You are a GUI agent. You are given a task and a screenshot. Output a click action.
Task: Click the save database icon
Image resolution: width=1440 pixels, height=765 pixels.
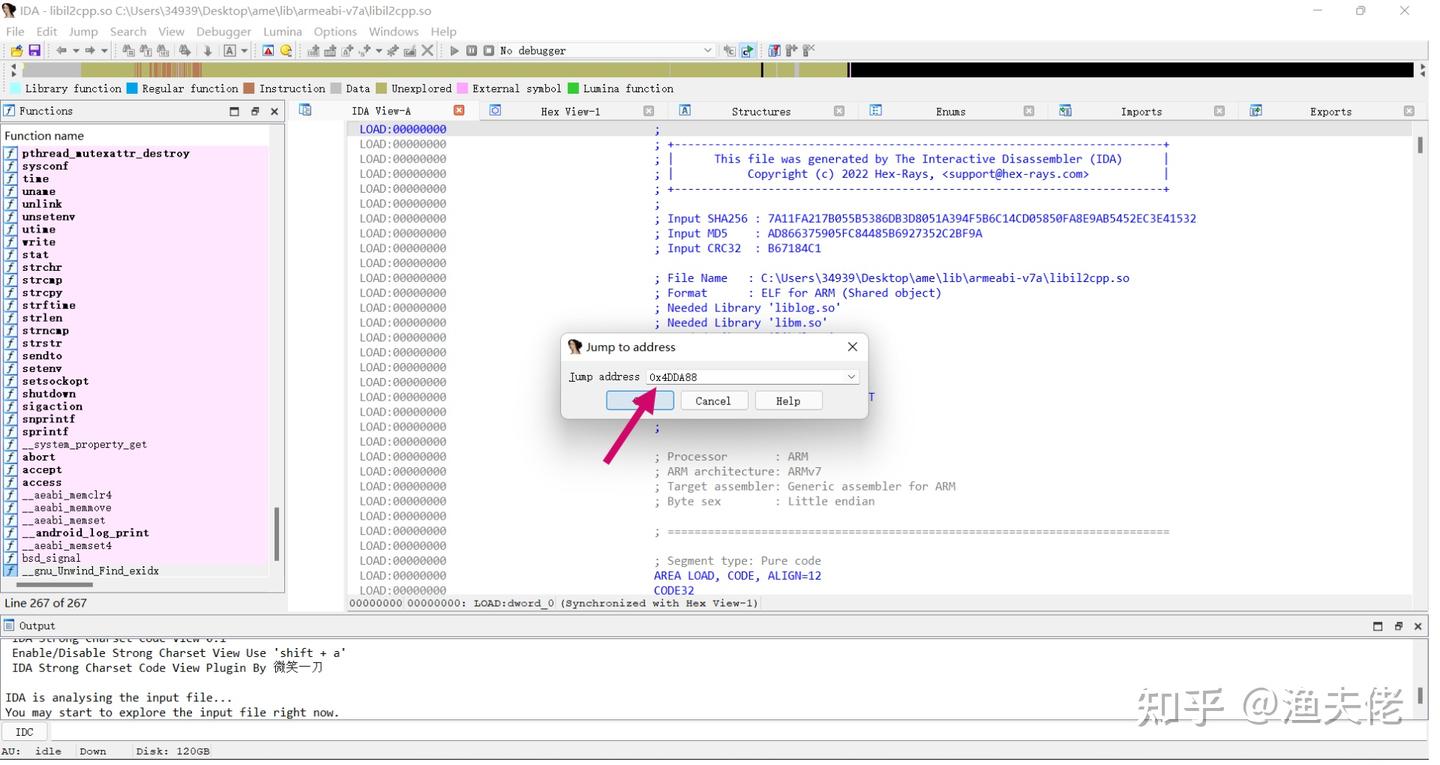(x=34, y=51)
